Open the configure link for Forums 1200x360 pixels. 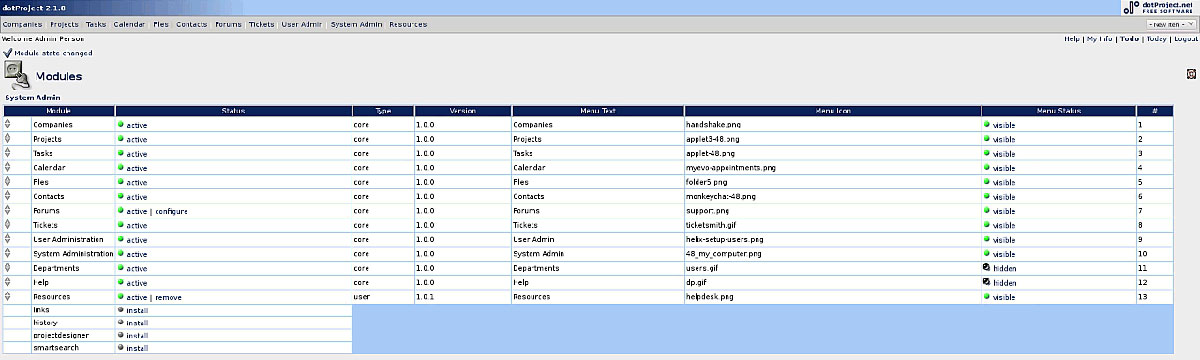[x=171, y=211]
